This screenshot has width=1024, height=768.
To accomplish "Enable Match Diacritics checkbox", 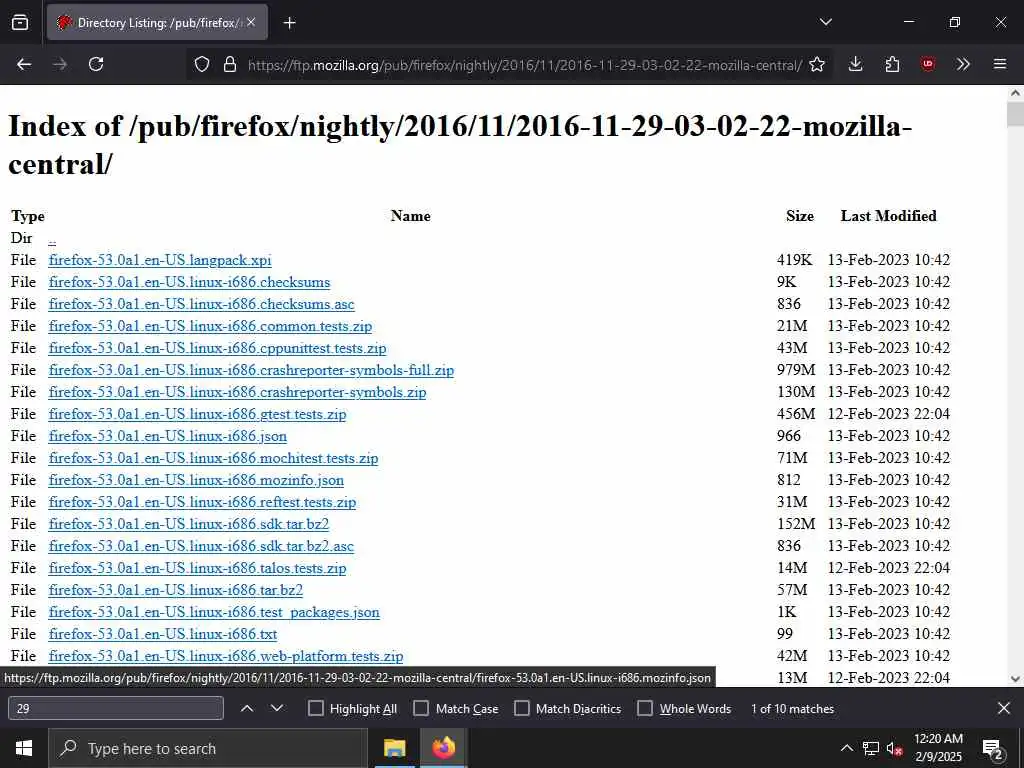I will coord(522,709).
